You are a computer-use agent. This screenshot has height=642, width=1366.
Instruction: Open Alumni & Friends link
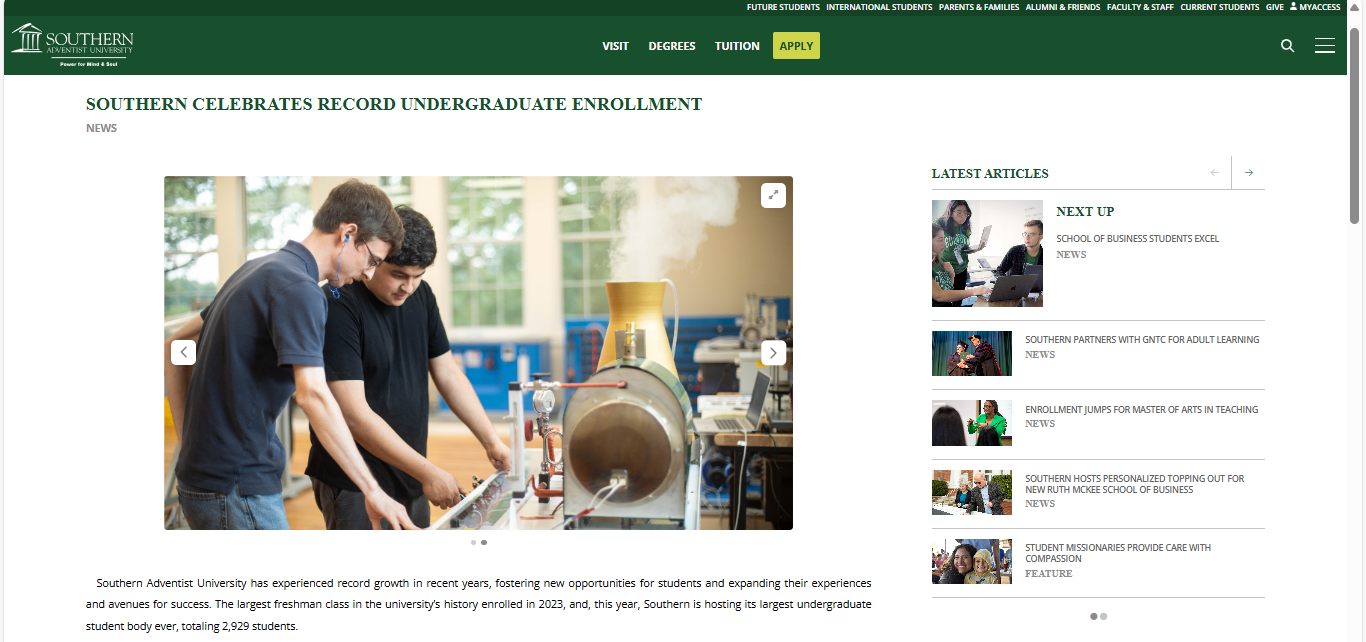tap(1063, 7)
